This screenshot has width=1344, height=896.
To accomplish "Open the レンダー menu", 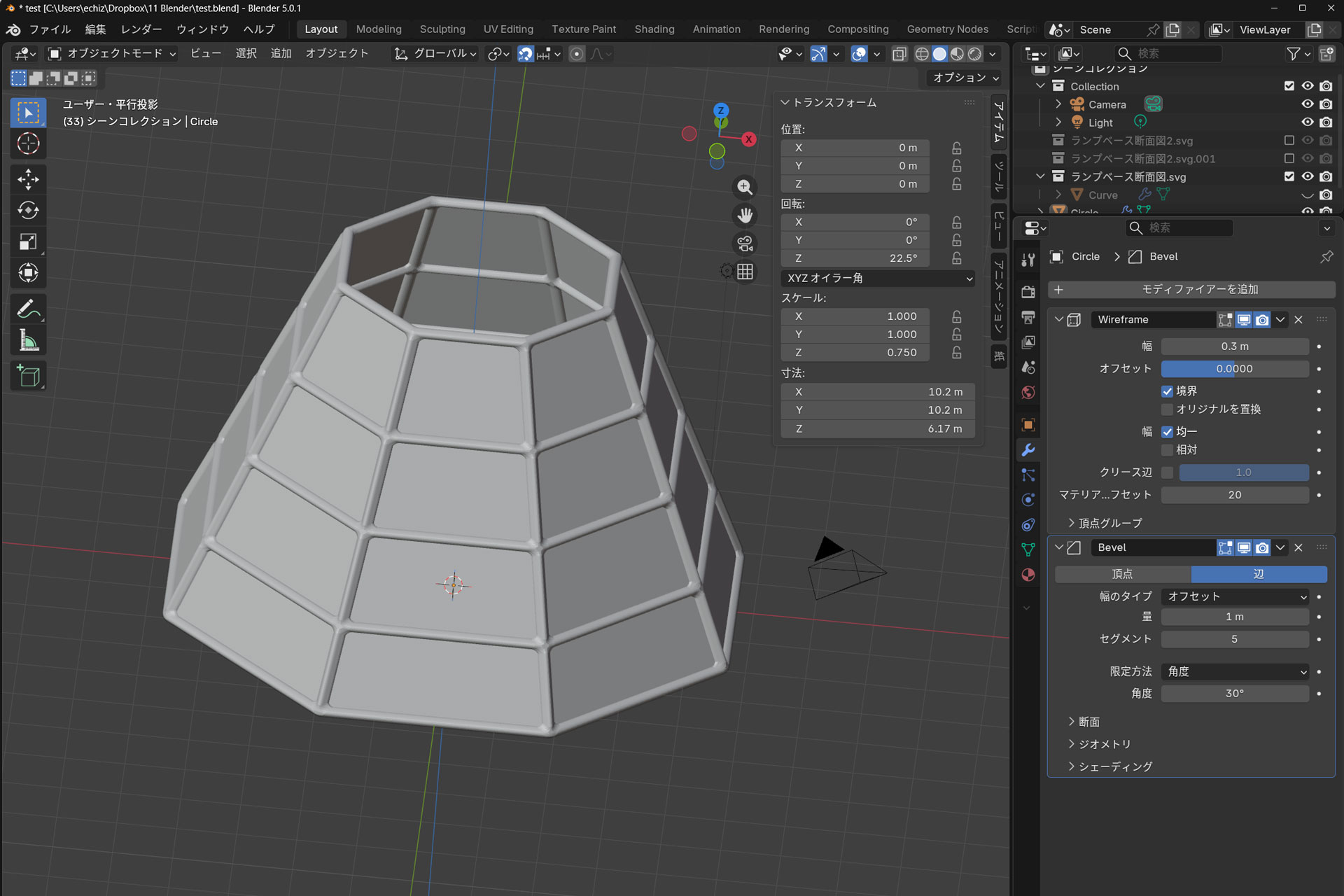I will tap(141, 29).
